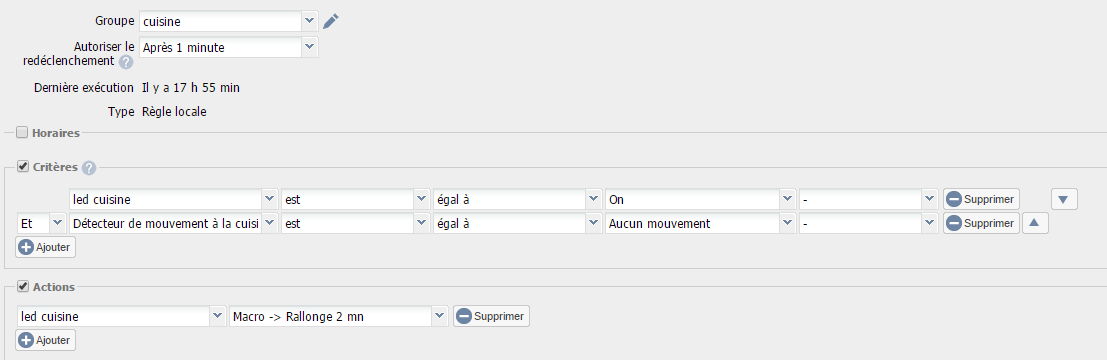Remove the Détecteur de mouvement criterion
The width and height of the screenshot is (1107, 360).
(x=981, y=223)
